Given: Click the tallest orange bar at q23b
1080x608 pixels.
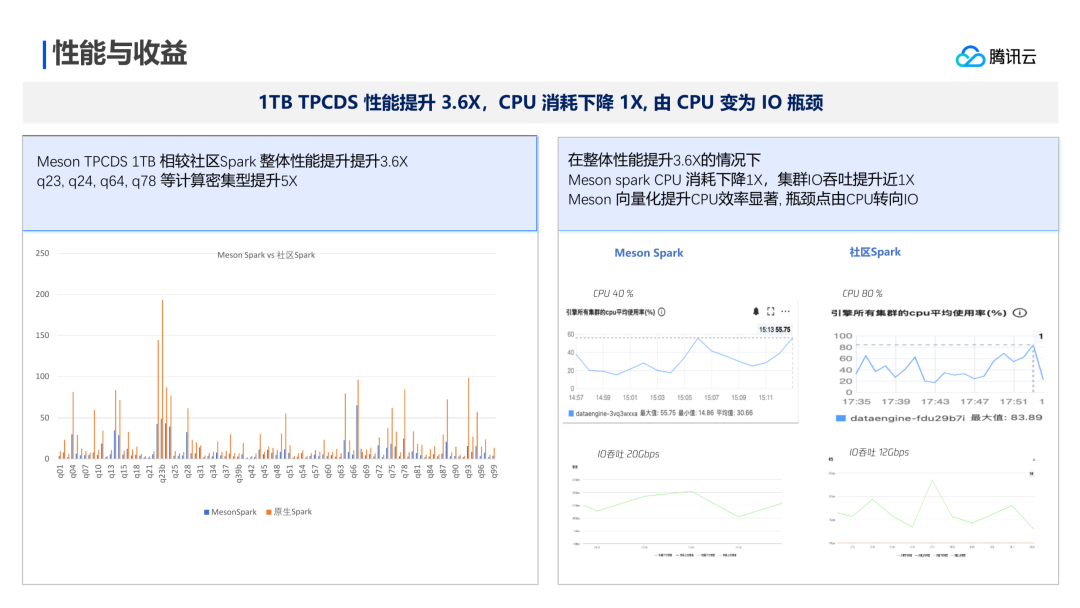Looking at the screenshot, I should [x=163, y=379].
